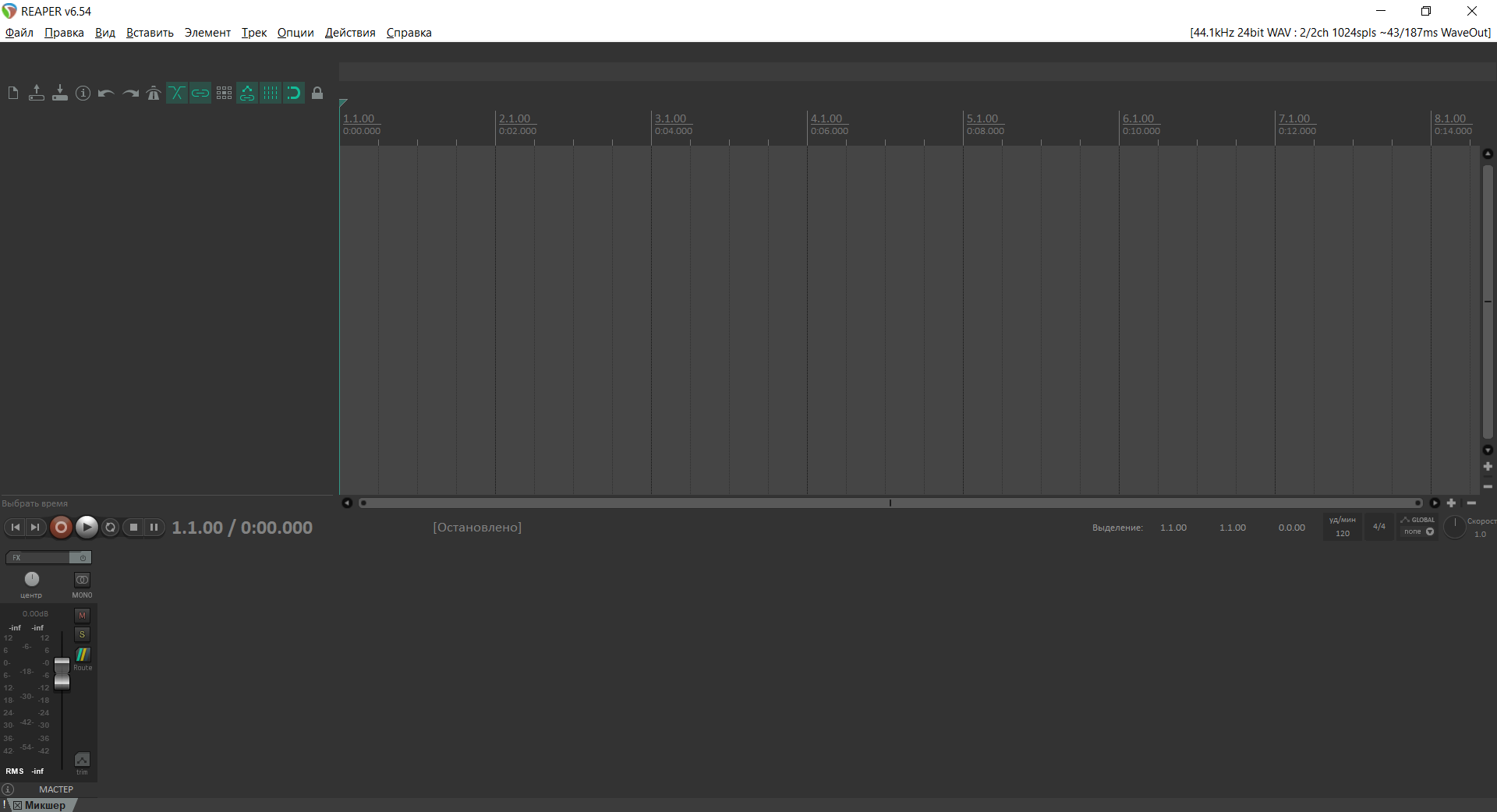Close Микшер tab with its X box
The width and height of the screenshot is (1497, 812).
17,806
